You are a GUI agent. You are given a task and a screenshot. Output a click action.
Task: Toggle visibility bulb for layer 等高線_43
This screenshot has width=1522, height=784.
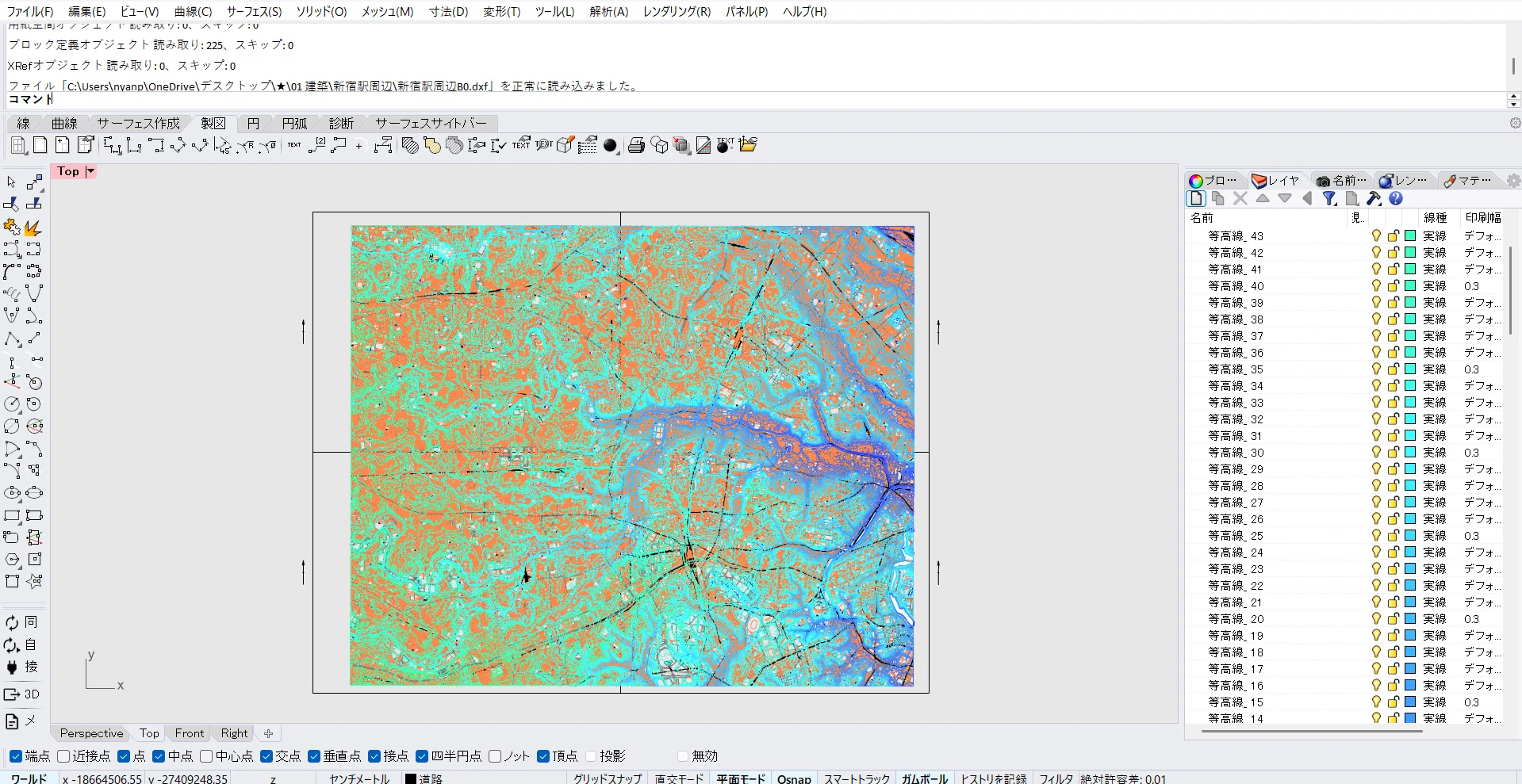point(1376,236)
